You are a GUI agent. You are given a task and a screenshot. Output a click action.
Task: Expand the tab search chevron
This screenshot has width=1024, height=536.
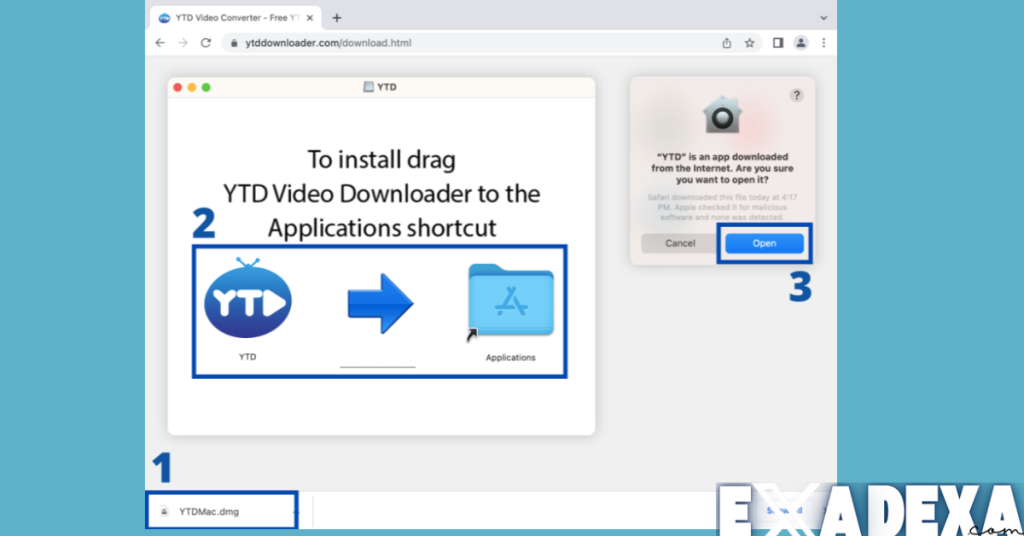pyautogui.click(x=824, y=18)
